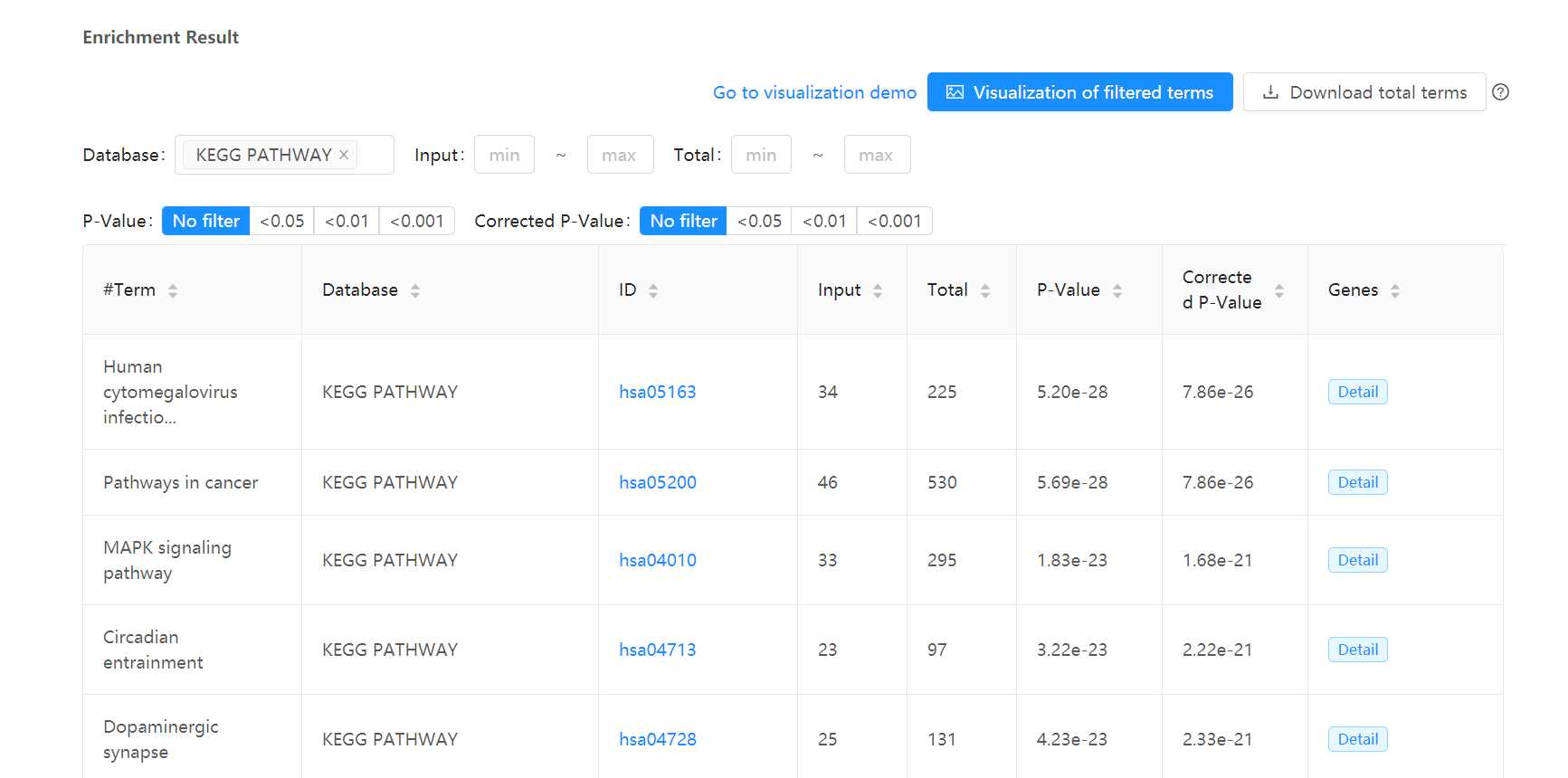
Task: Click corrected P-Value cell 2.33e-21
Action: [1217, 739]
